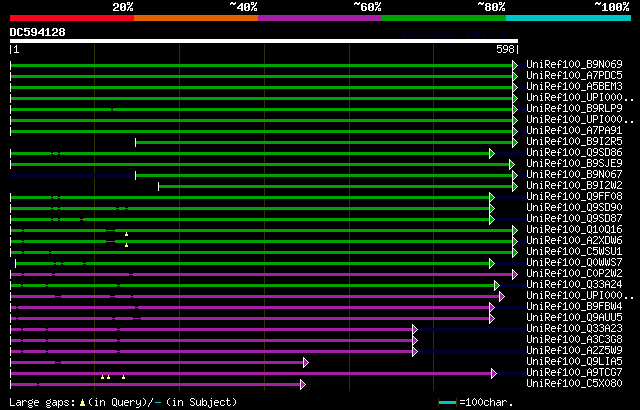Click the purple arrowhead of the UniRef100_C0P2W2 alignment

(x=515, y=275)
